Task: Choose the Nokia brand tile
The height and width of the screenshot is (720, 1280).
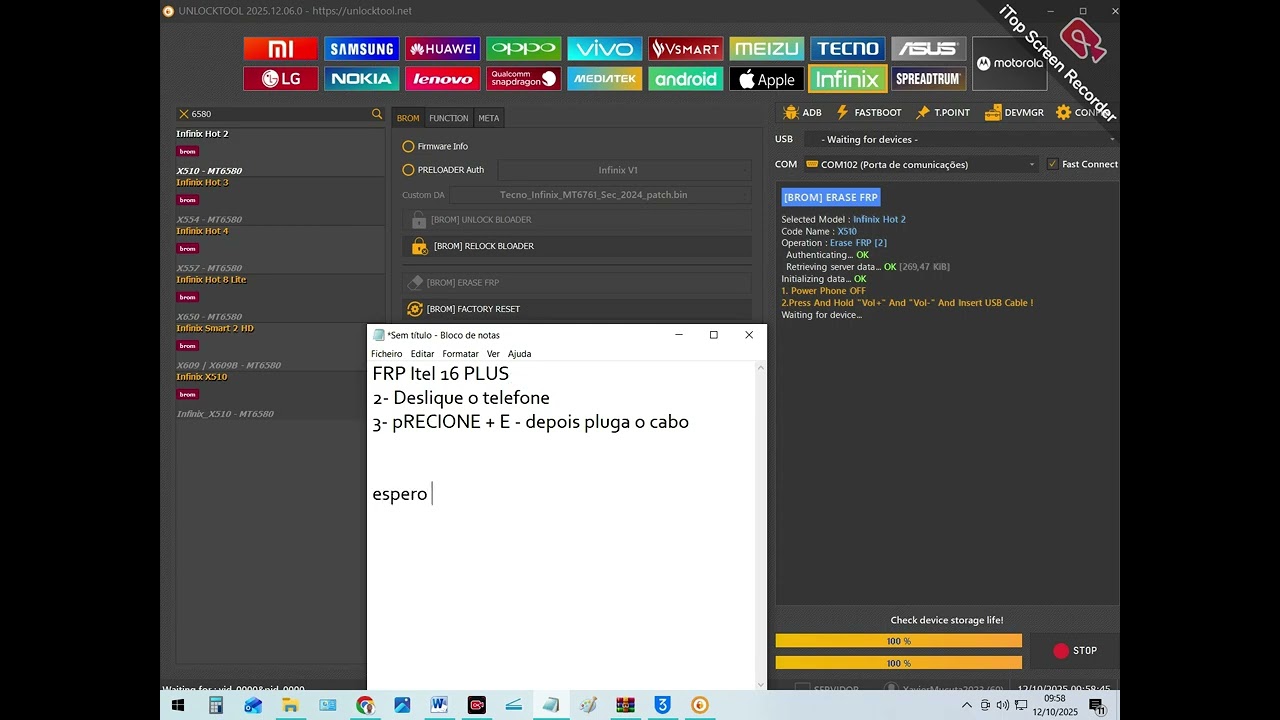Action: tap(362, 79)
